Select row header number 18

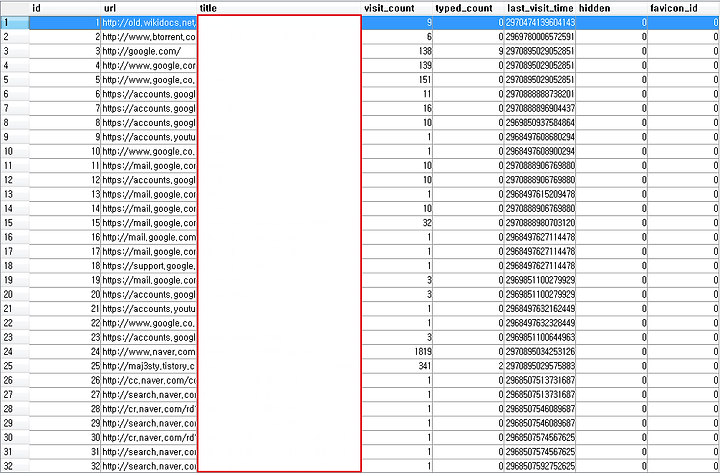tap(15, 266)
